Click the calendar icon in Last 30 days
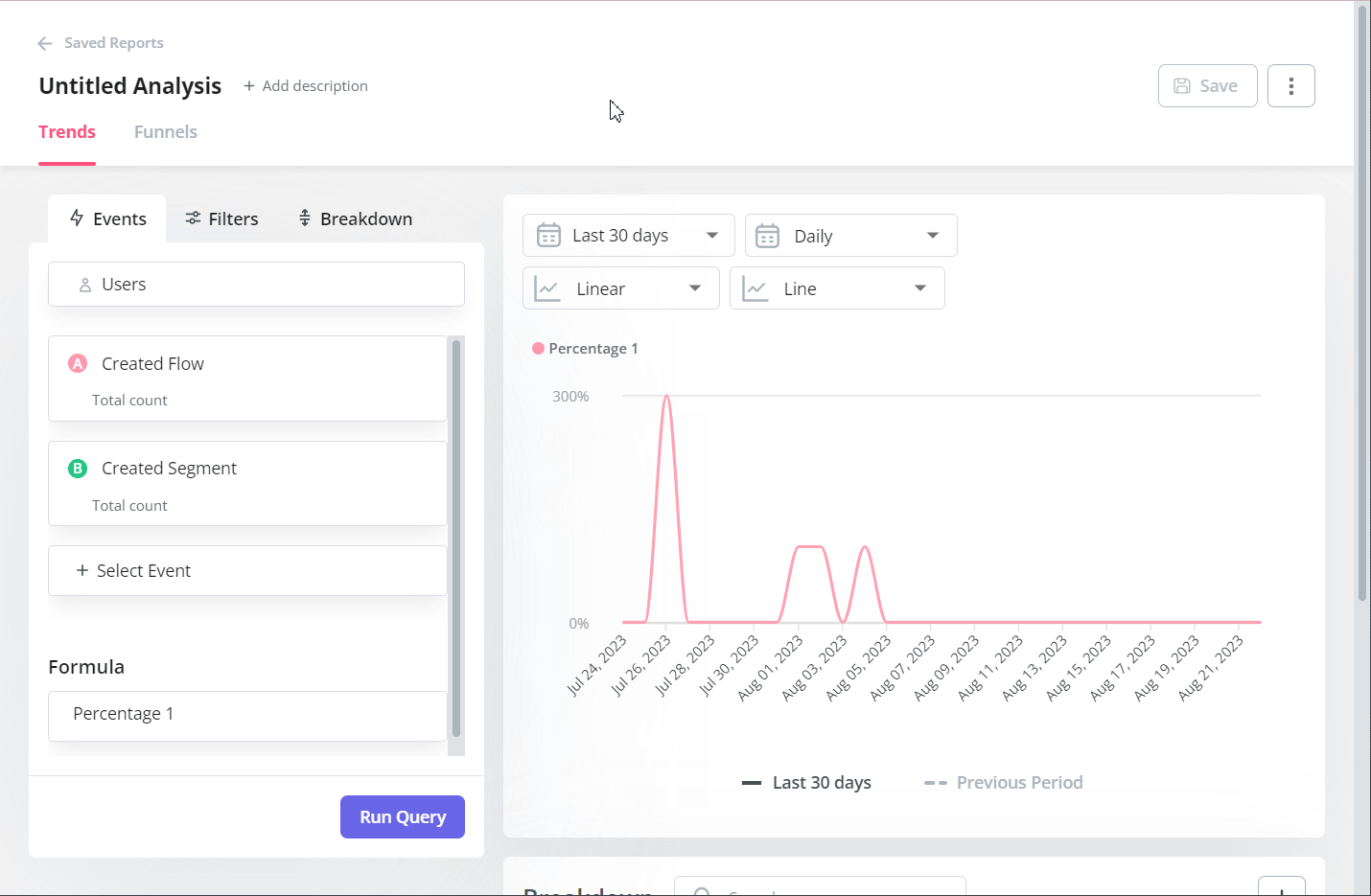1371x896 pixels. [548, 236]
